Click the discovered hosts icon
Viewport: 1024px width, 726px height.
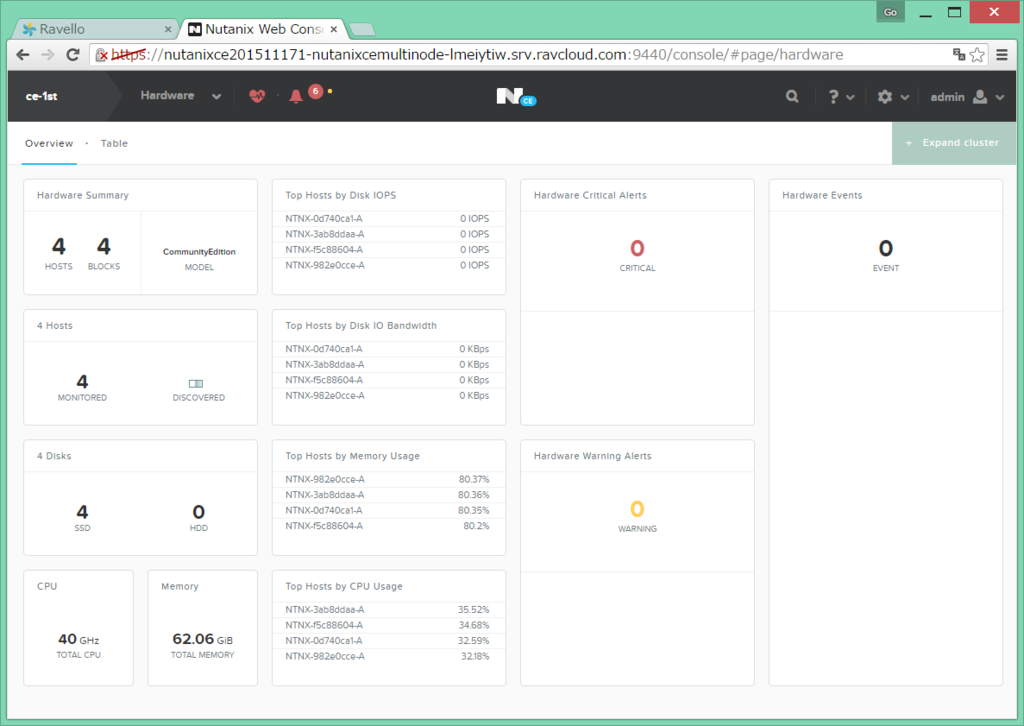pyautogui.click(x=196, y=383)
